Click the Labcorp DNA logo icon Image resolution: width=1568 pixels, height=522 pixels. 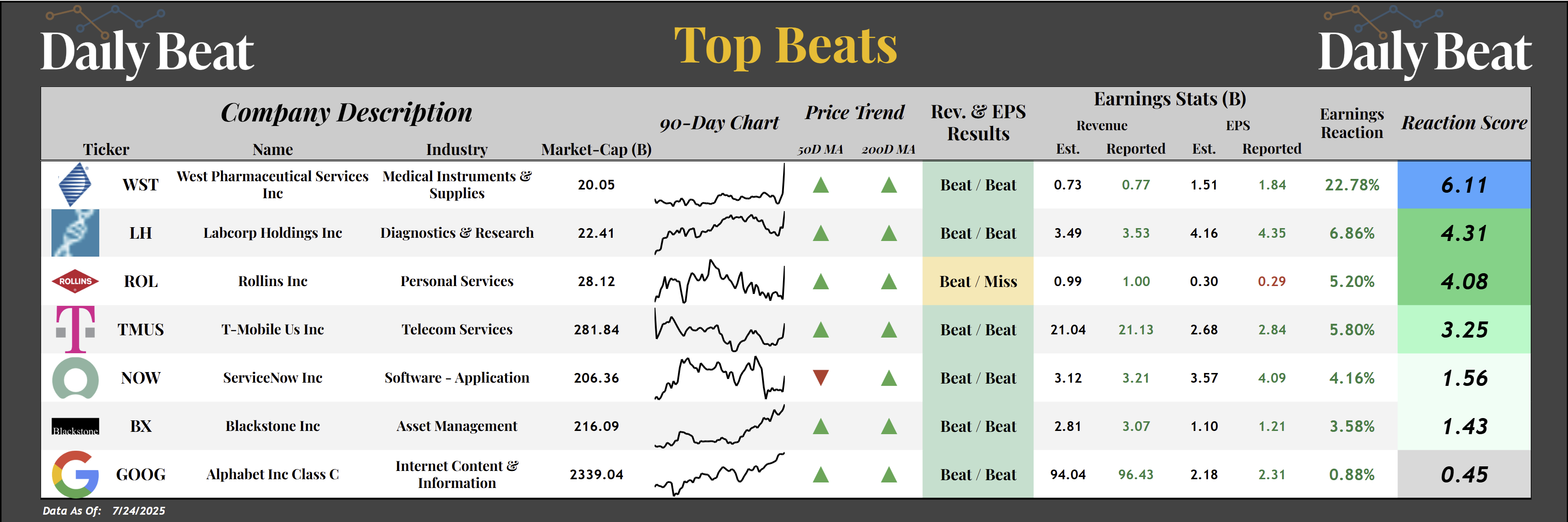(75, 233)
